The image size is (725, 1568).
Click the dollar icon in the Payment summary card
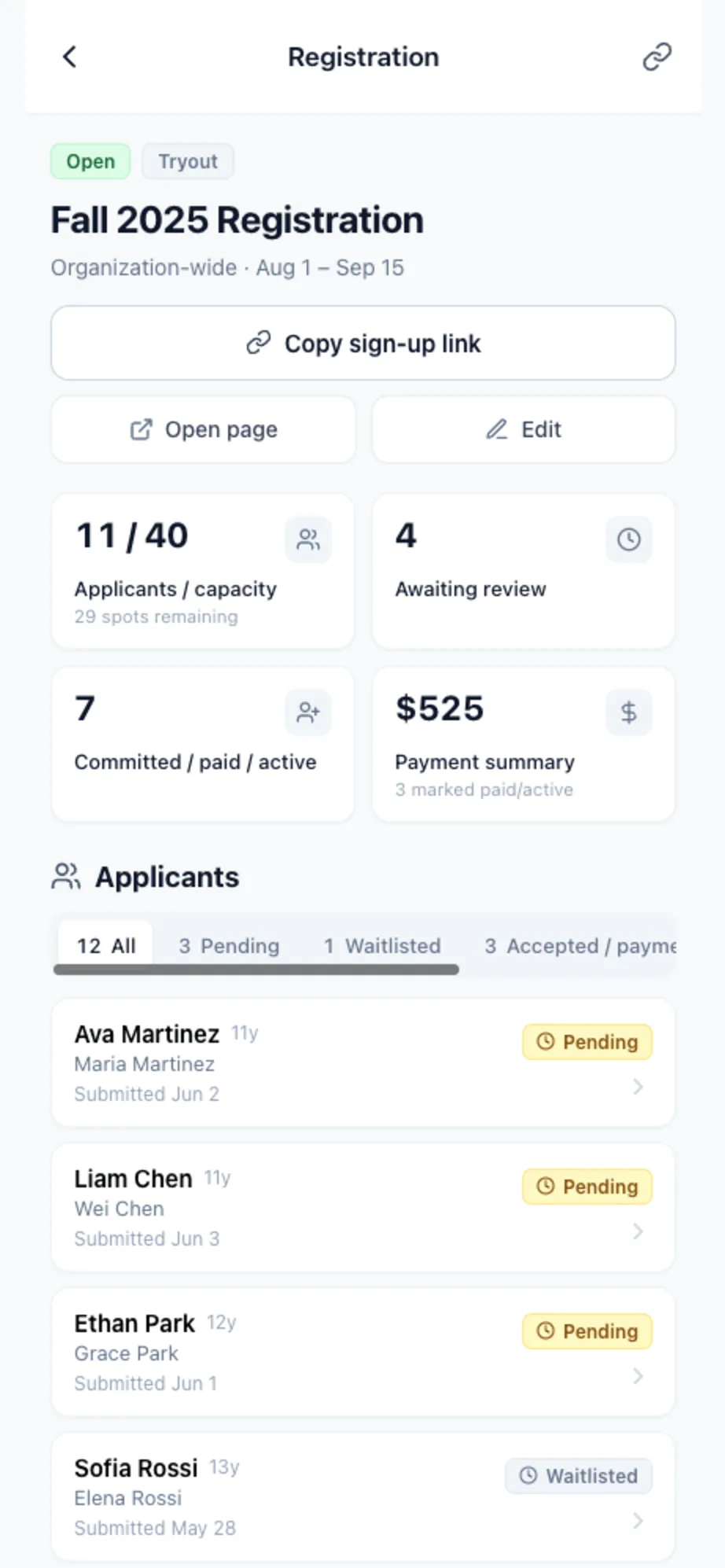coord(628,712)
